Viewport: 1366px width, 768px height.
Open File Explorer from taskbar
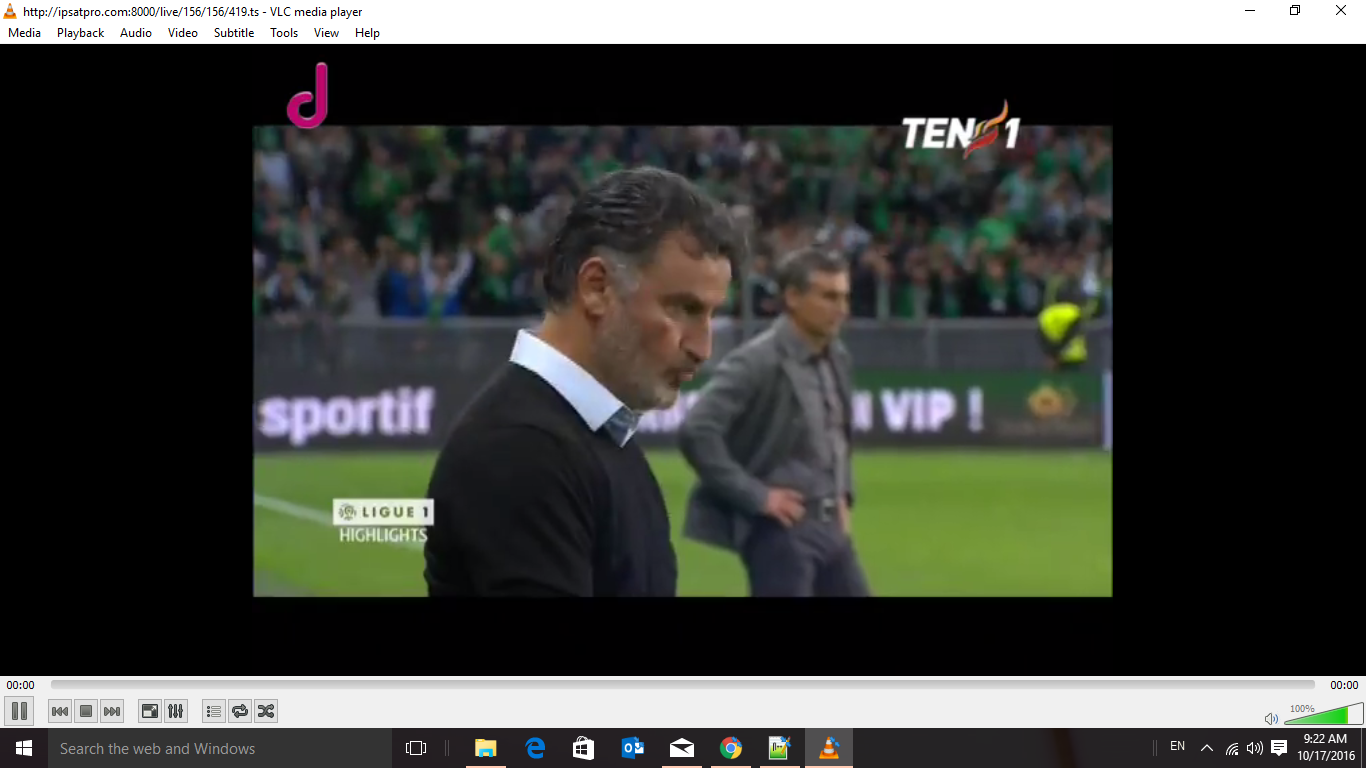click(x=485, y=748)
